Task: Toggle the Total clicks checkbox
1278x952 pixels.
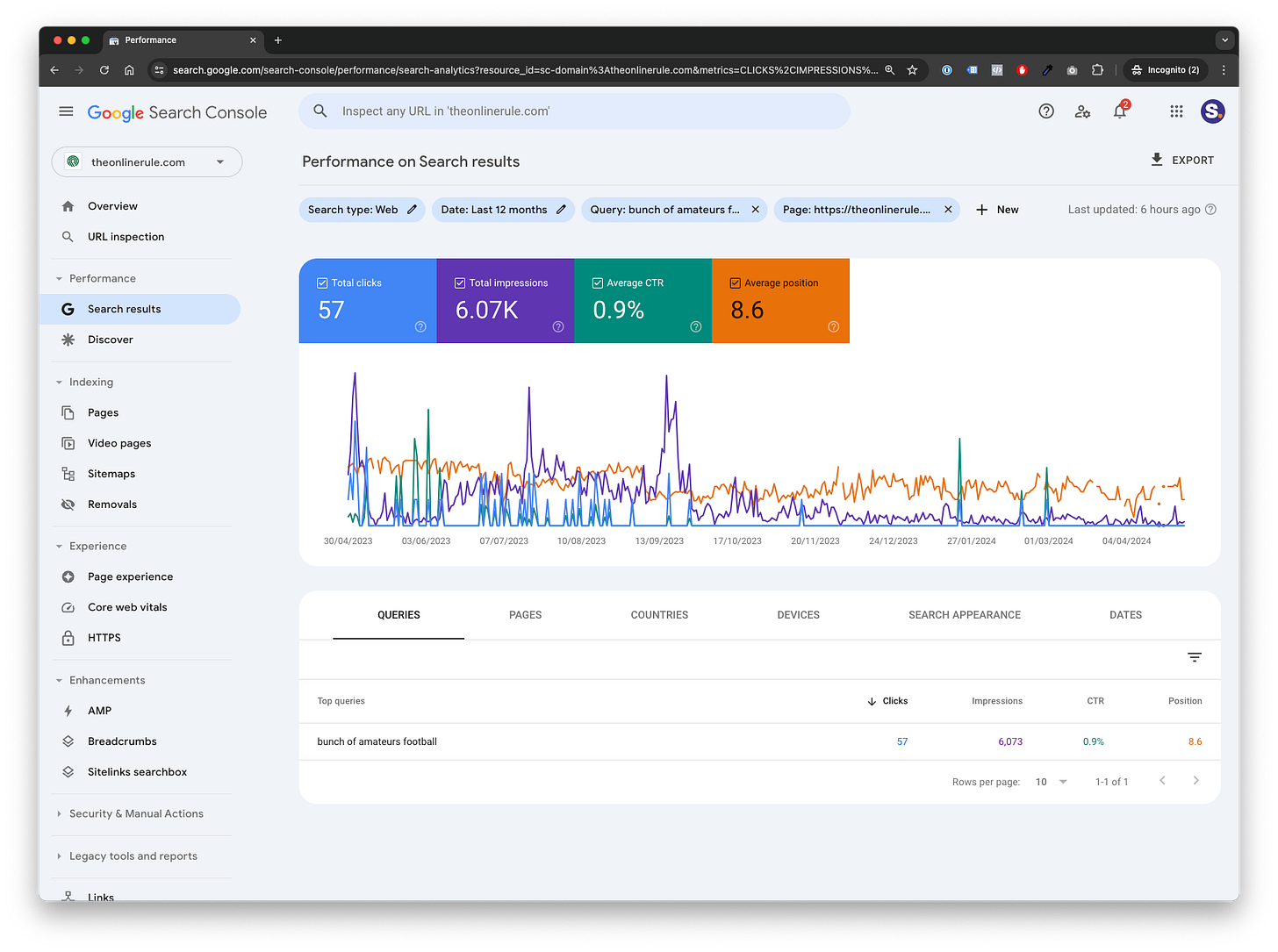Action: [x=322, y=283]
